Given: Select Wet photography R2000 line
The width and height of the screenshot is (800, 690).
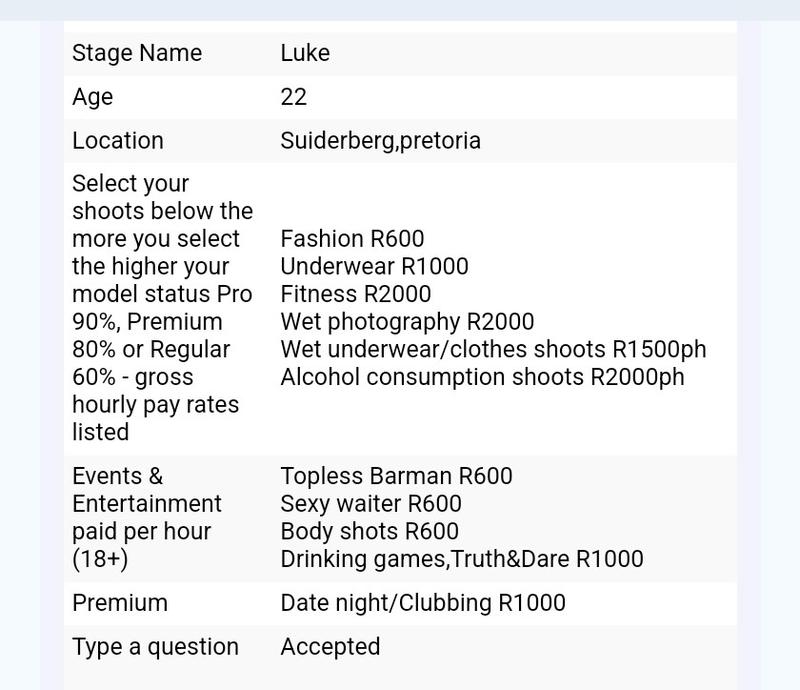Looking at the screenshot, I should [407, 322].
